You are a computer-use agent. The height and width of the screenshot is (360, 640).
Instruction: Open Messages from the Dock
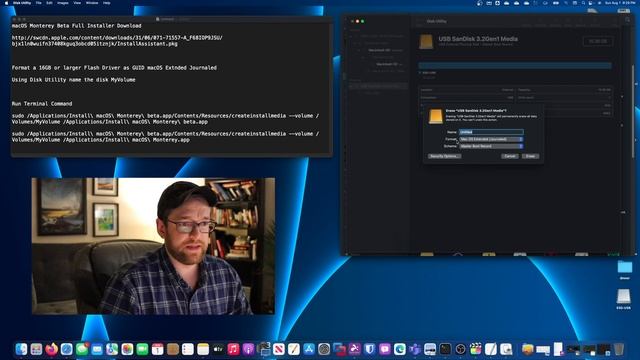(x=82, y=349)
